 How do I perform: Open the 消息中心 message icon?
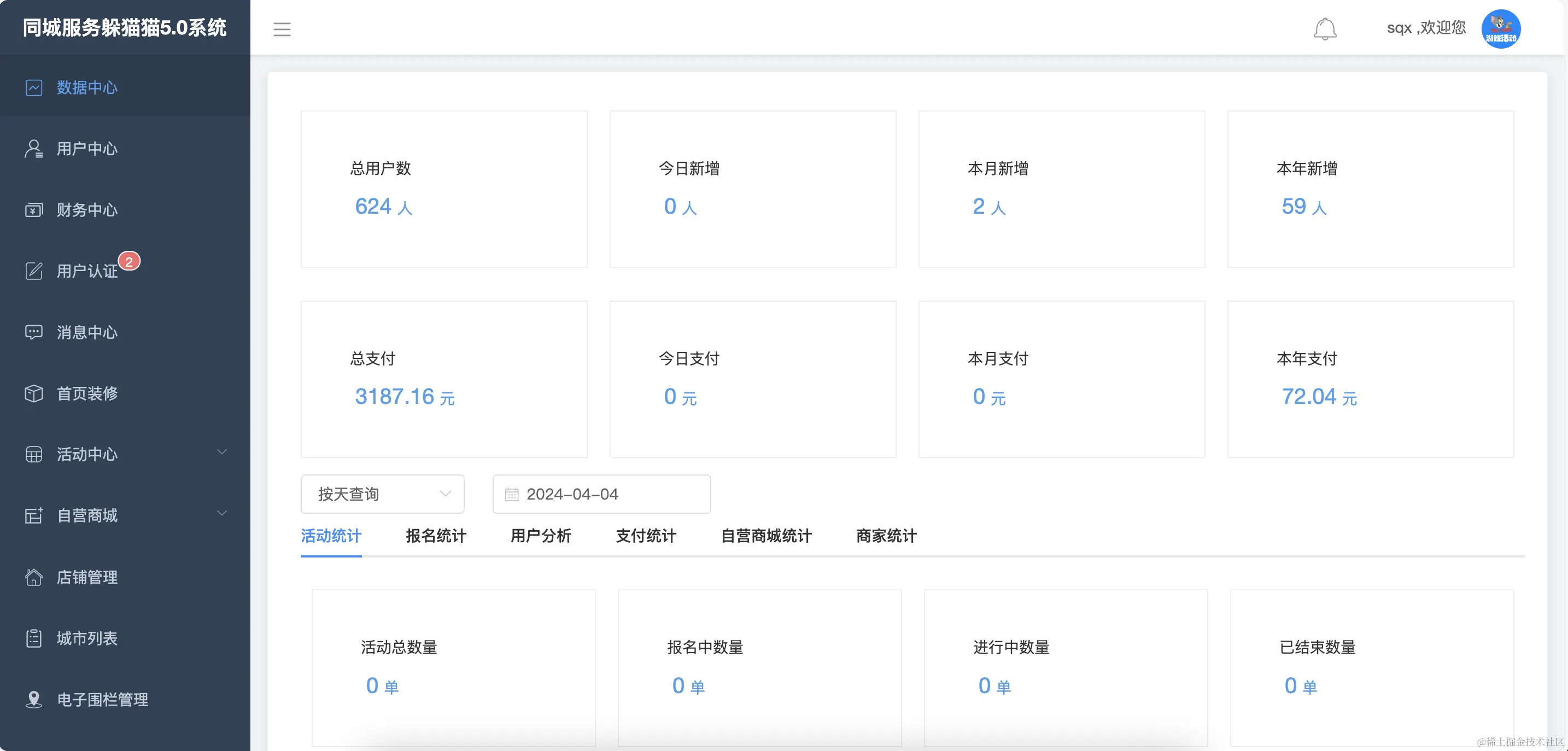33,332
